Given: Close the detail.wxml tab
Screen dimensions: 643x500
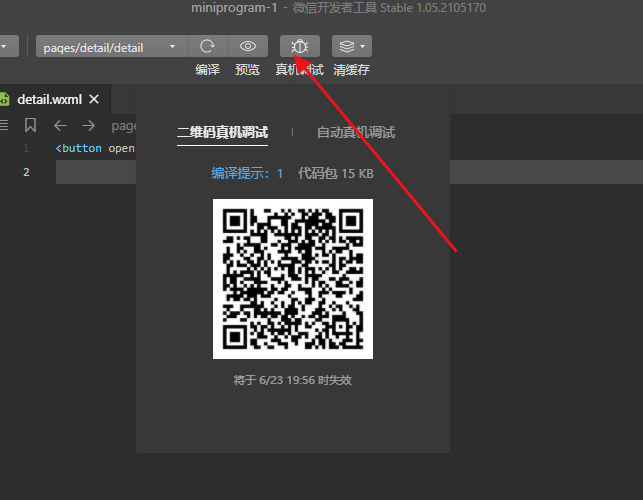Looking at the screenshot, I should coord(94,99).
